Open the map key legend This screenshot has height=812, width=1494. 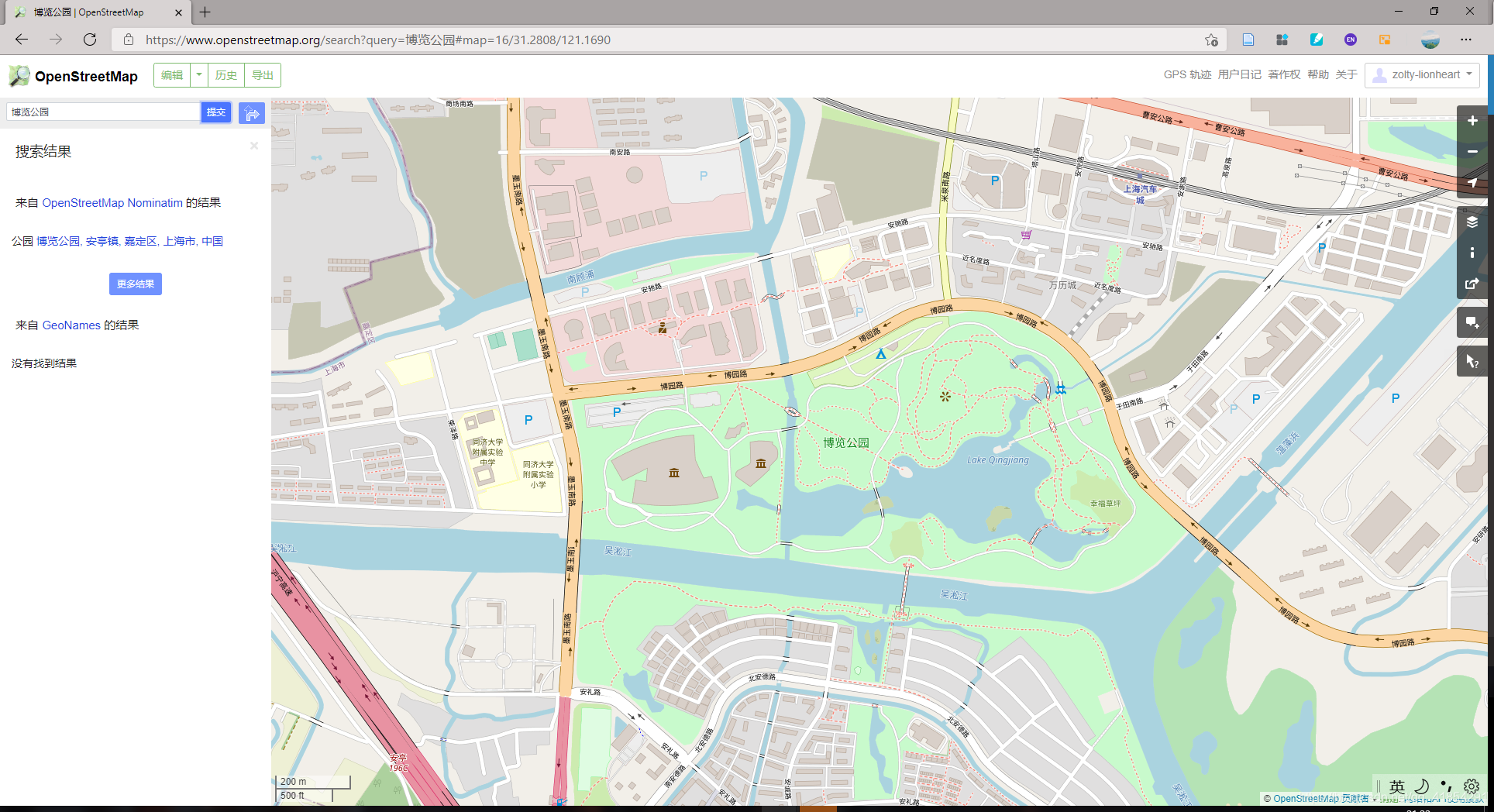pyautogui.click(x=1473, y=253)
